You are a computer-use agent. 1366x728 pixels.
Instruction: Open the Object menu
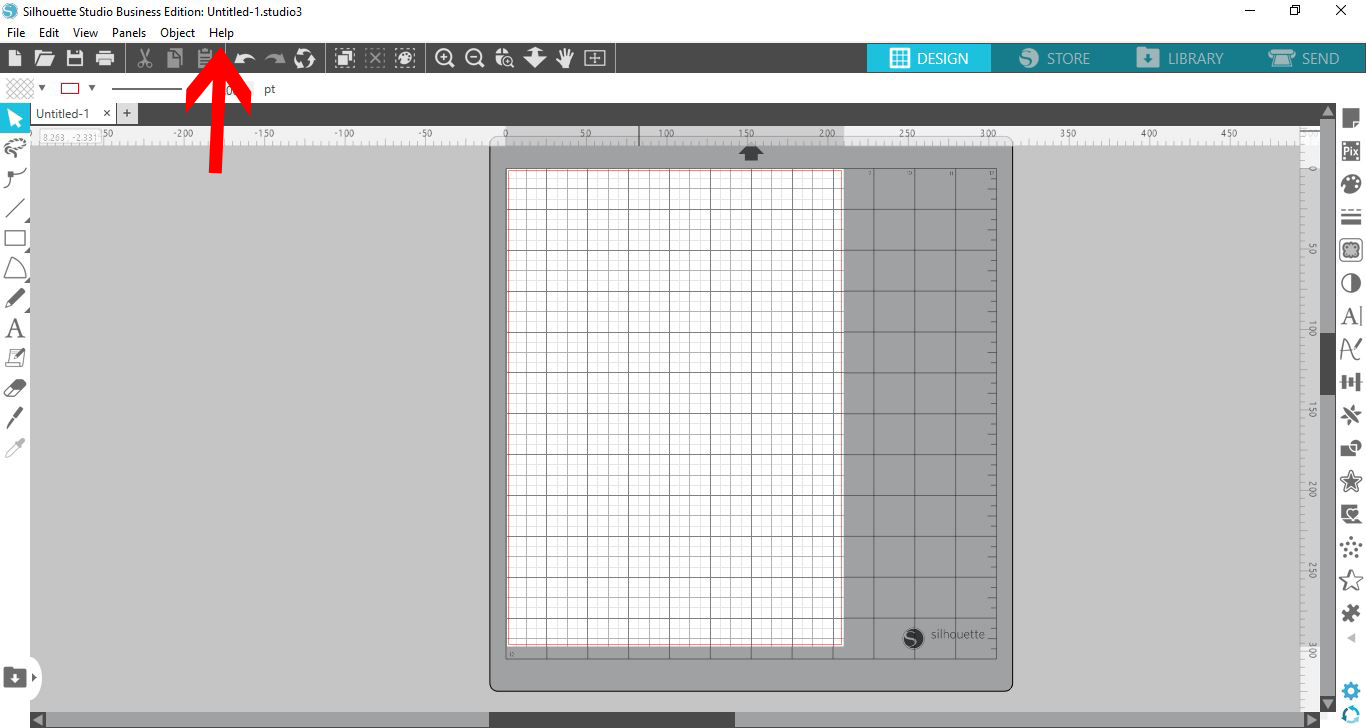[x=178, y=33]
